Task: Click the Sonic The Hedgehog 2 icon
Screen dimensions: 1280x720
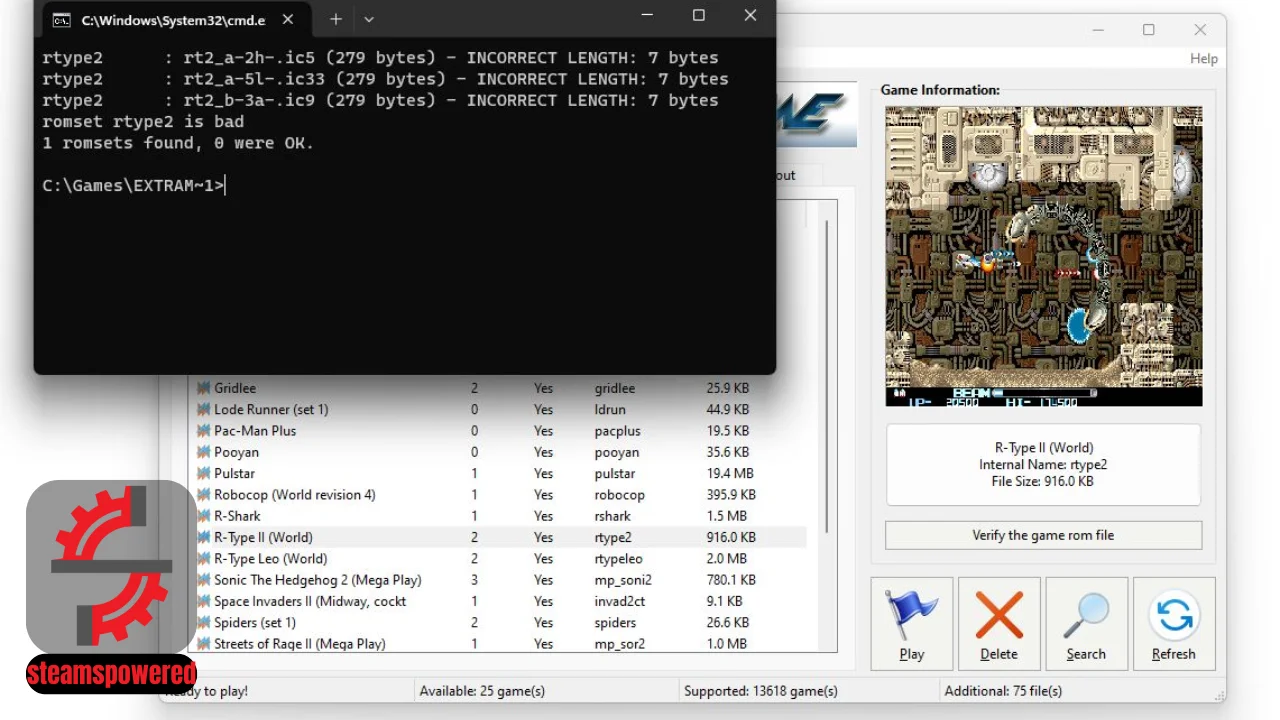Action: 203,580
